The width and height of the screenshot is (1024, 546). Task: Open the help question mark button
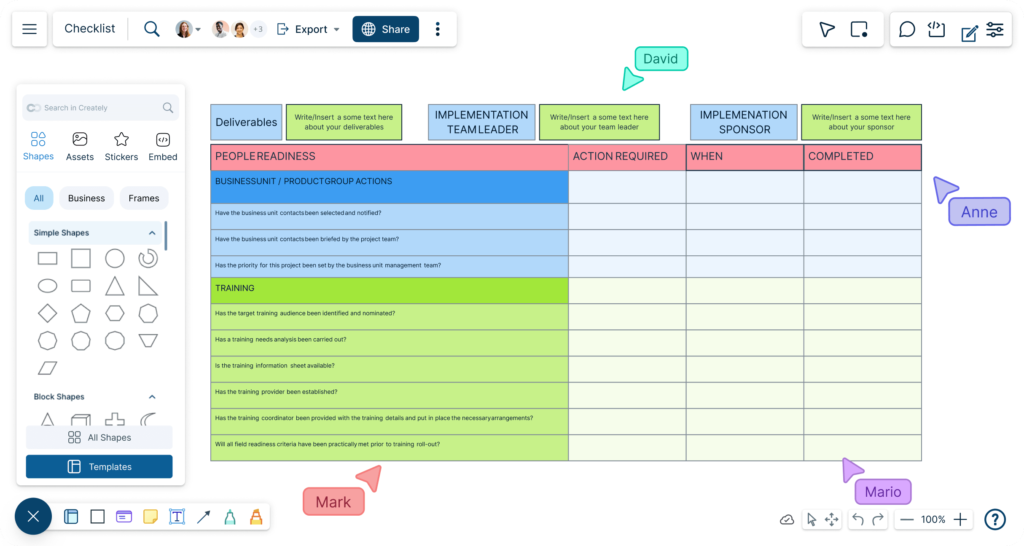pyautogui.click(x=995, y=520)
